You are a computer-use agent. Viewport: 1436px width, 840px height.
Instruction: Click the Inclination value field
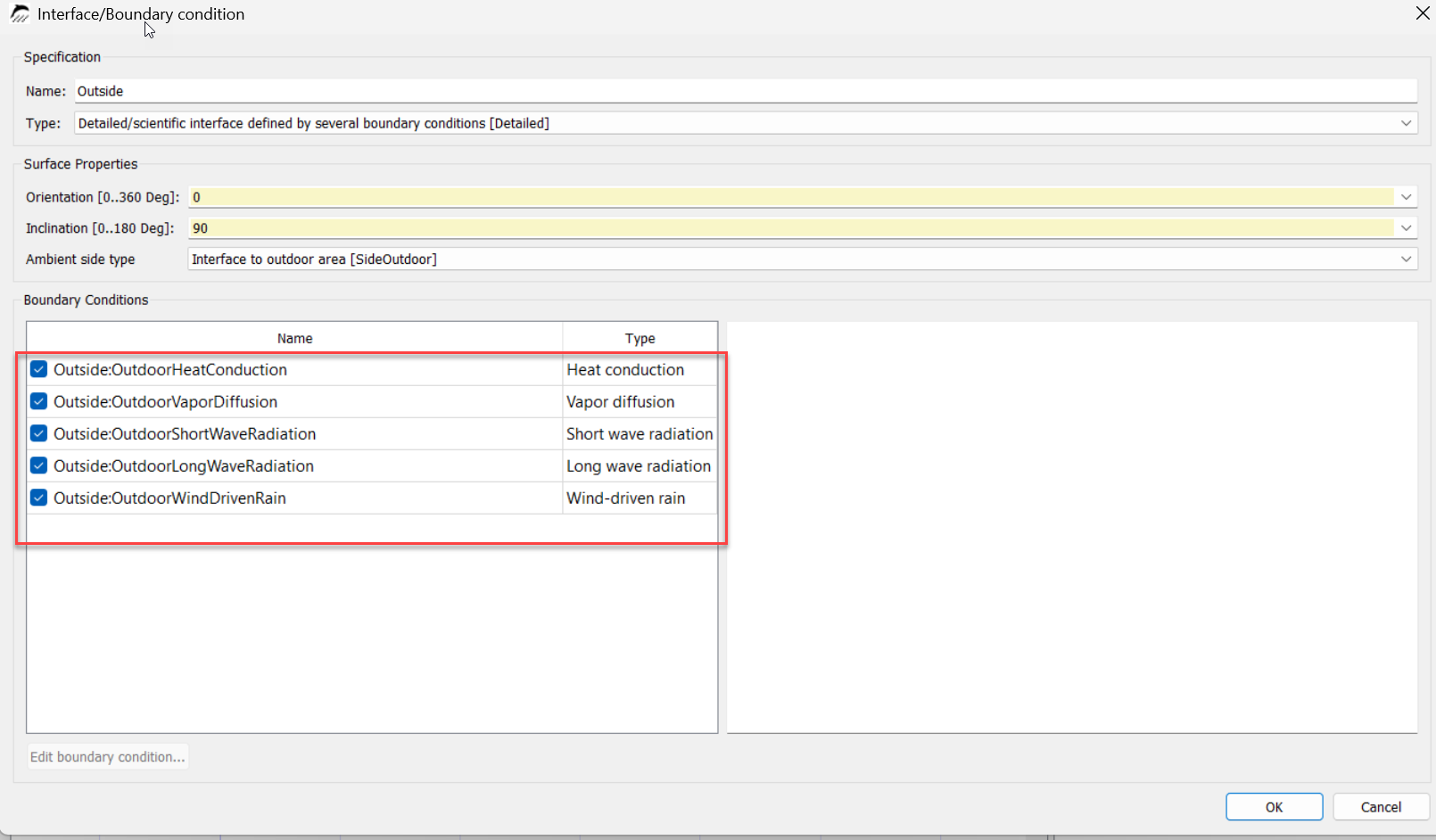(x=791, y=228)
